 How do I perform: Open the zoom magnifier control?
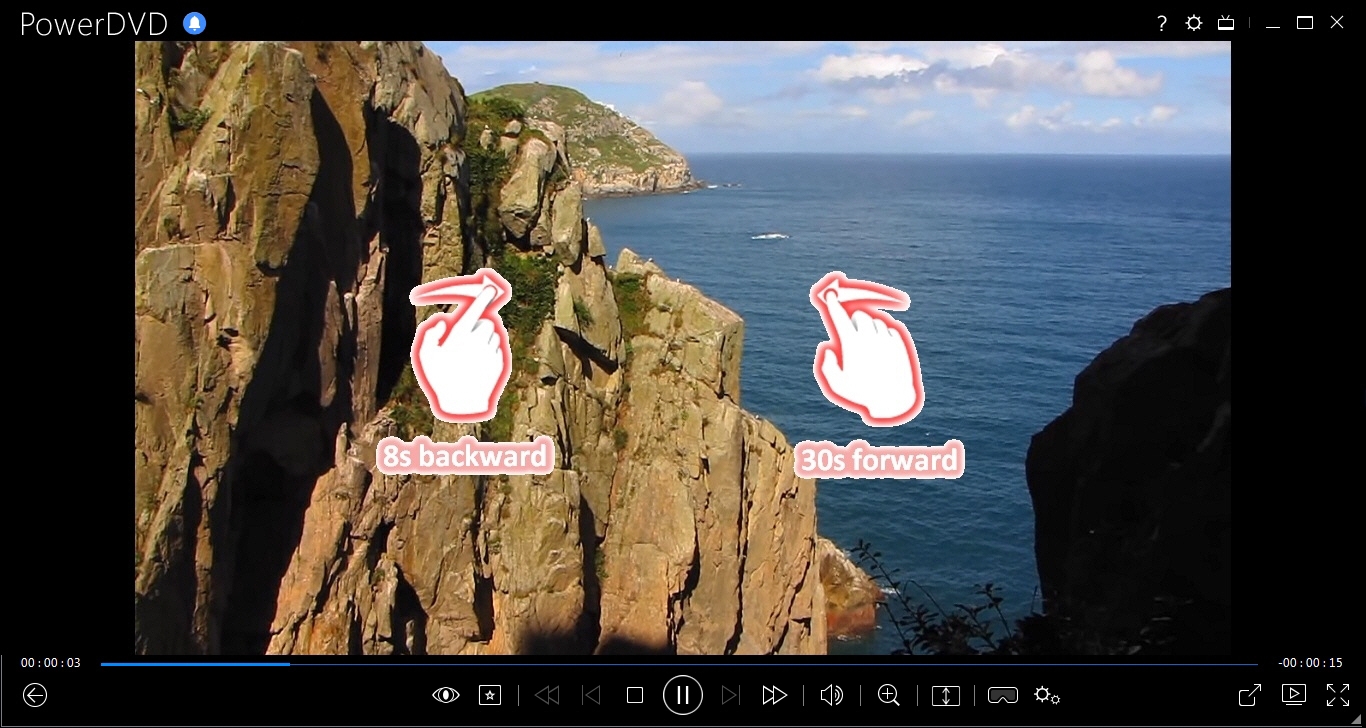888,695
